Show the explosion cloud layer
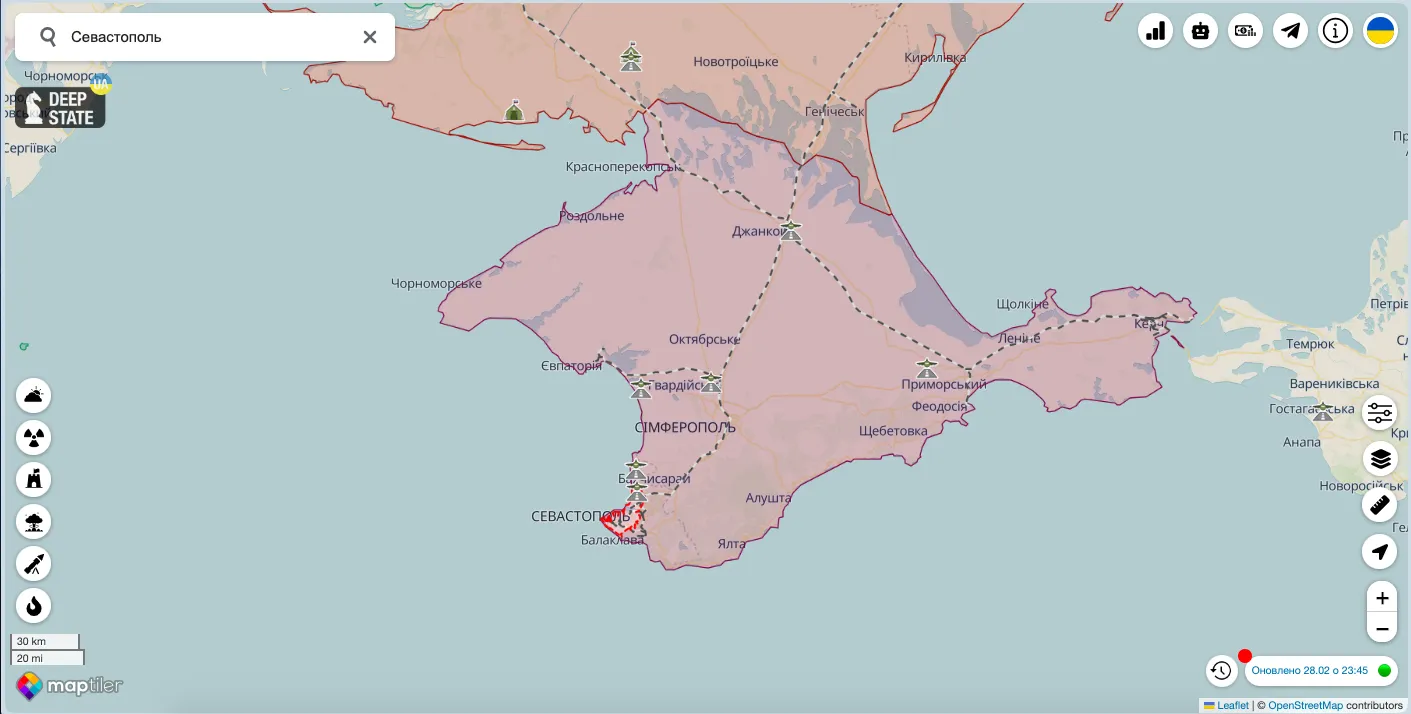The width and height of the screenshot is (1411, 714). point(34,522)
